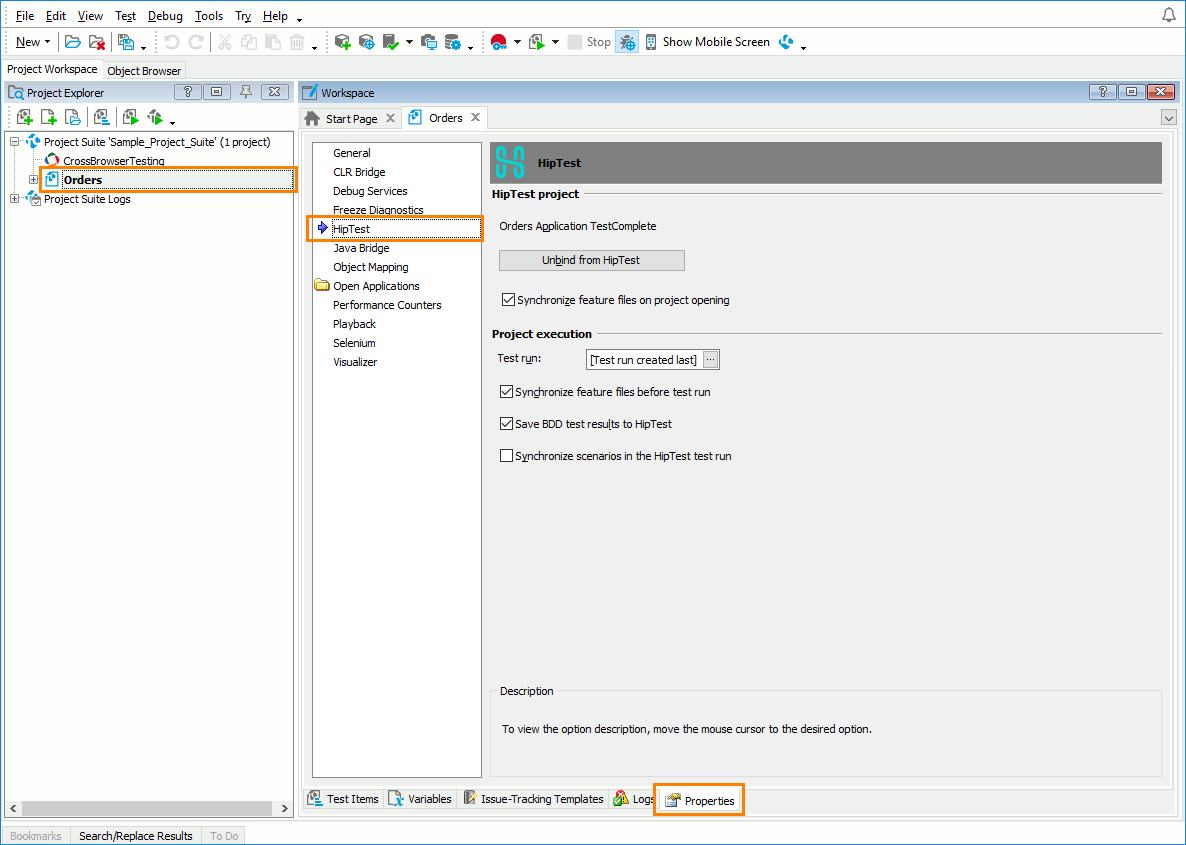Screen dimensions: 1186x845
Task: Click the Open project folder icon
Action: coord(73,42)
